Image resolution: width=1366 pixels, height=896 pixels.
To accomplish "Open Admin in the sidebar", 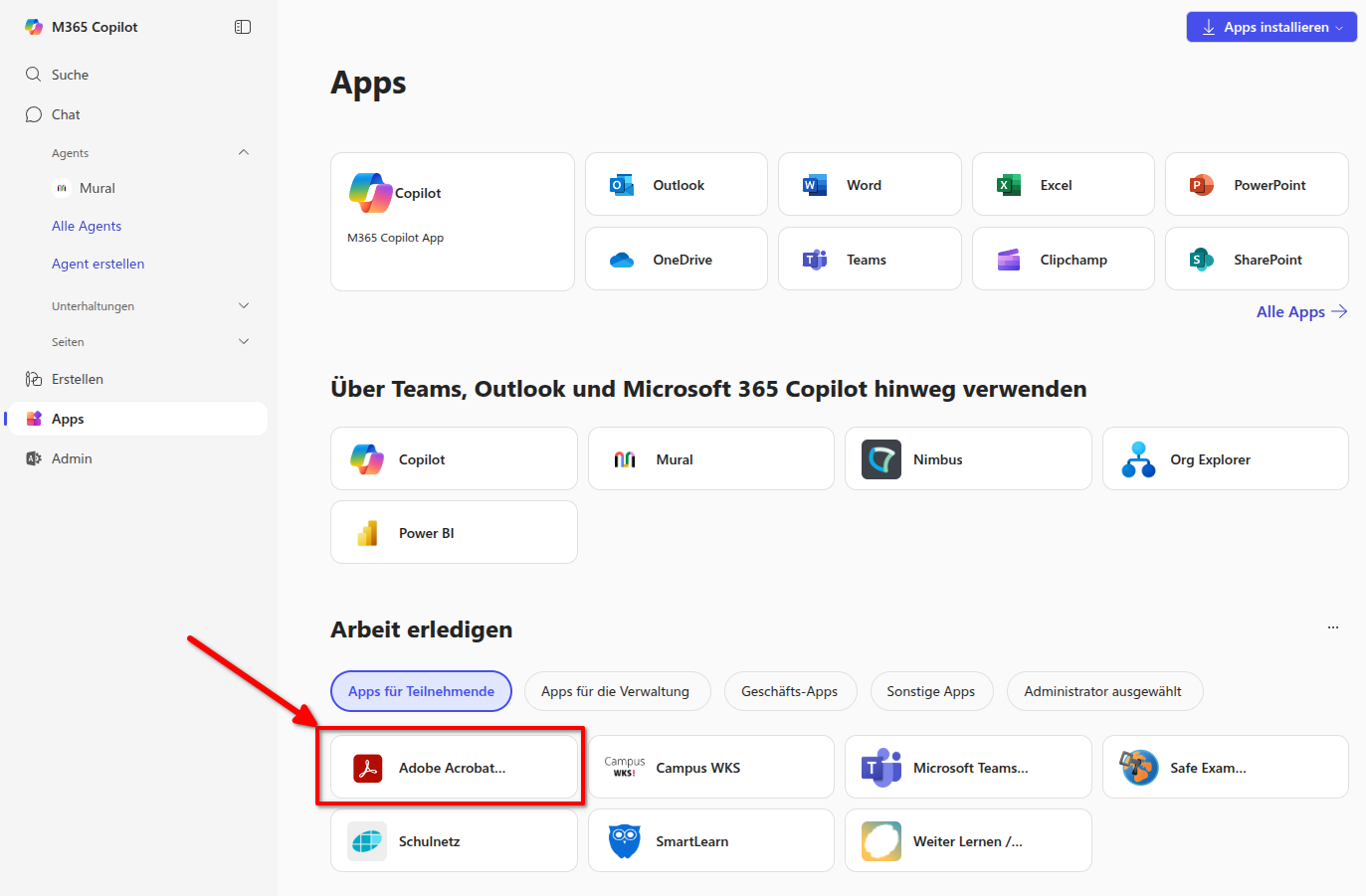I will [x=135, y=458].
